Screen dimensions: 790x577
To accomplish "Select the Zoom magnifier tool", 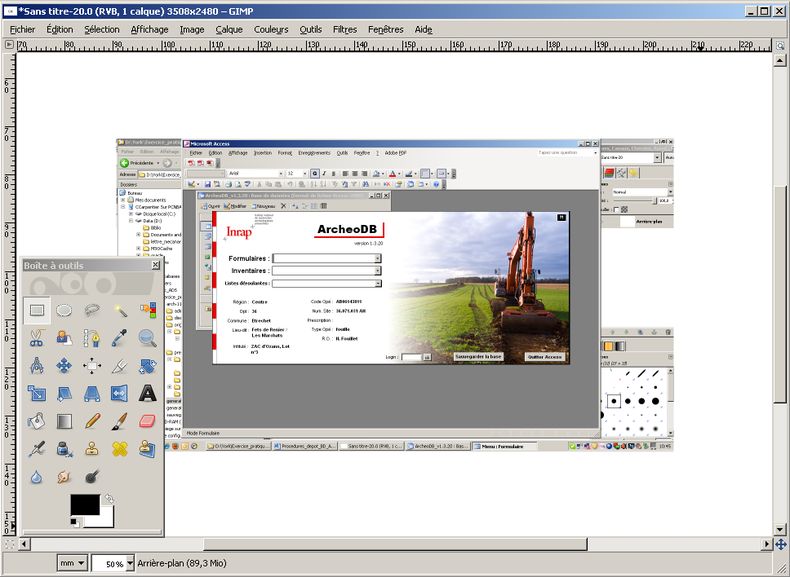I will point(148,338).
